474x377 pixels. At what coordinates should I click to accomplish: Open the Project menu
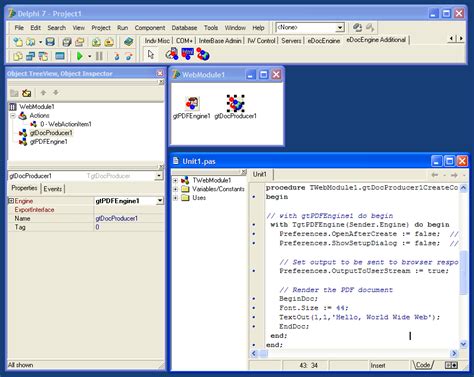pyautogui.click(x=101, y=28)
